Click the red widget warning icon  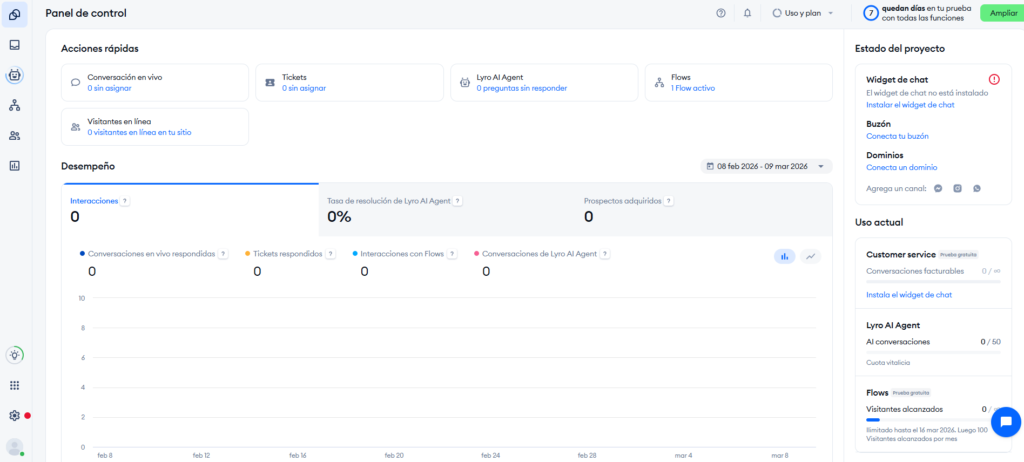tap(994, 79)
